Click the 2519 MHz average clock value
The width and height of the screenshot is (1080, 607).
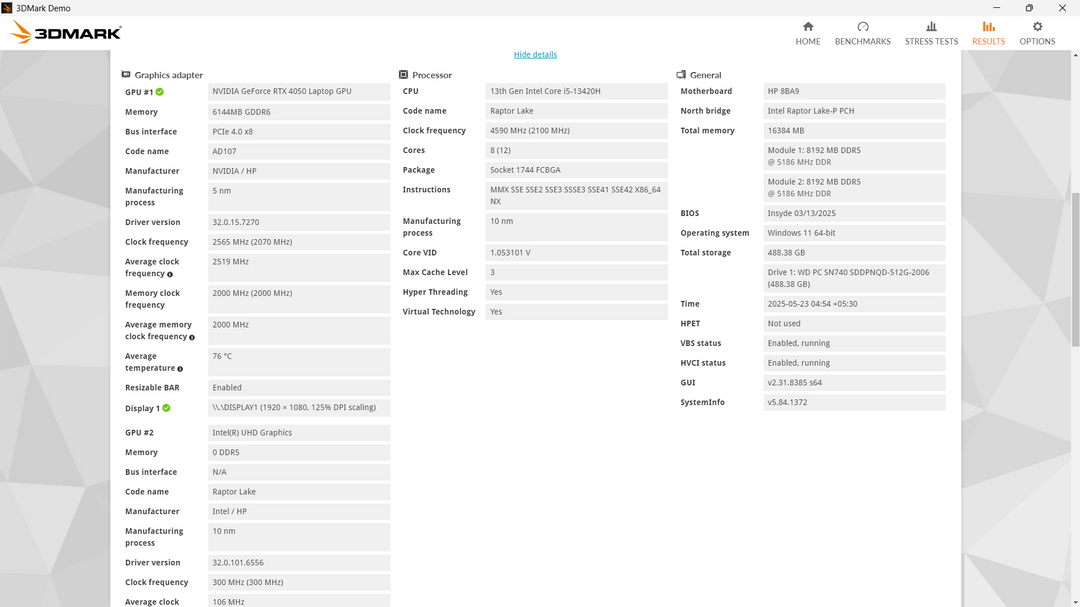point(299,267)
